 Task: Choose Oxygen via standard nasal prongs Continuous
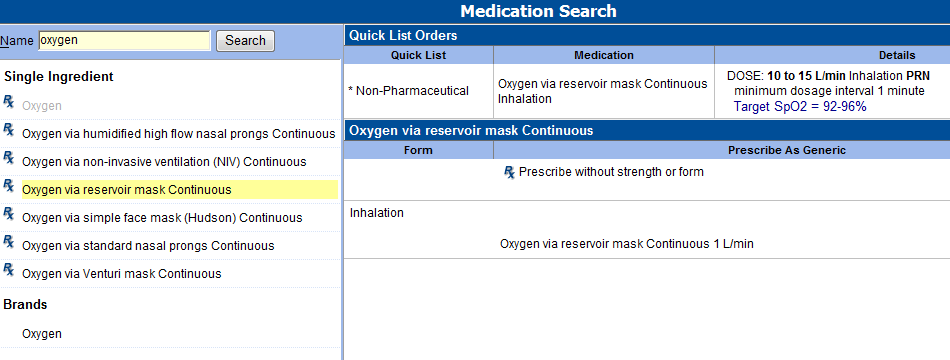148,245
